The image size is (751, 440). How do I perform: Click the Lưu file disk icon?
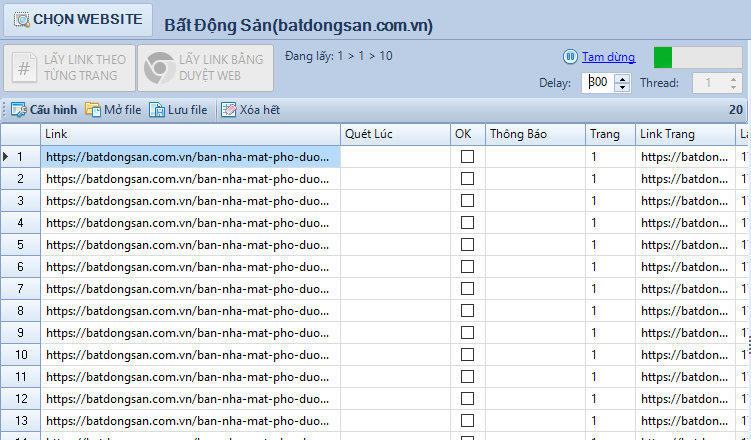coord(157,110)
